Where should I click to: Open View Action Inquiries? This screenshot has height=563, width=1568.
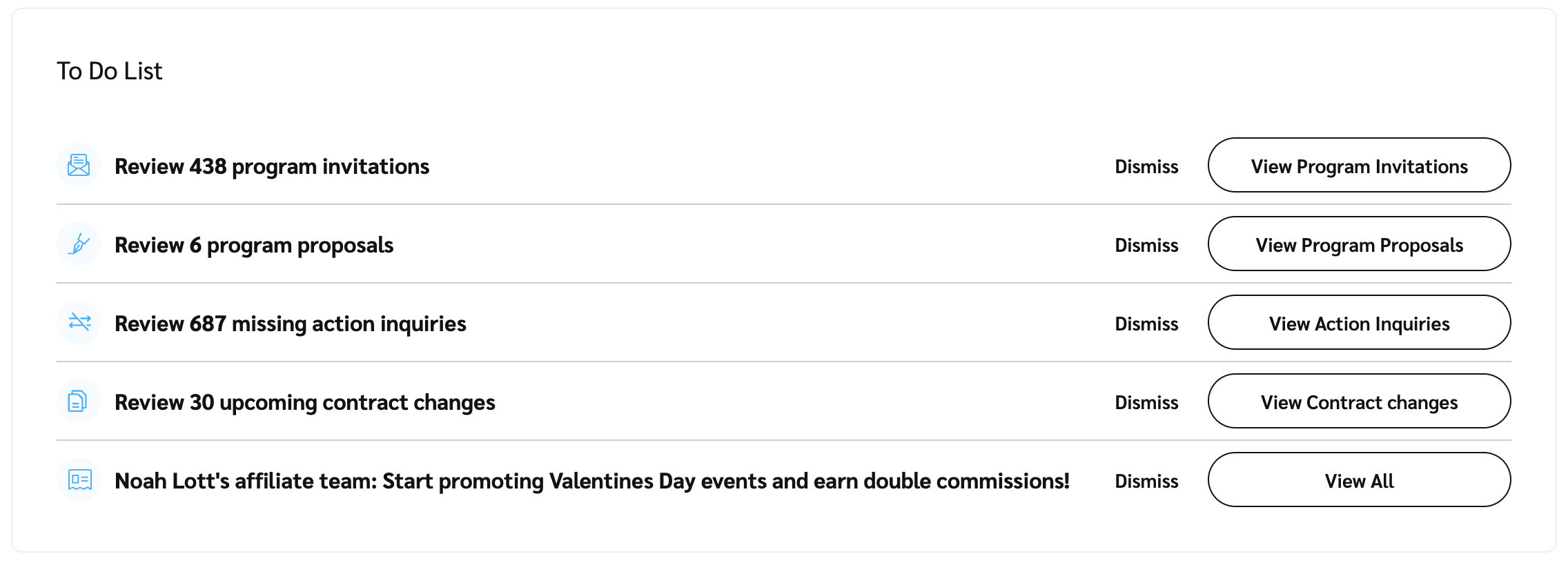(1359, 323)
